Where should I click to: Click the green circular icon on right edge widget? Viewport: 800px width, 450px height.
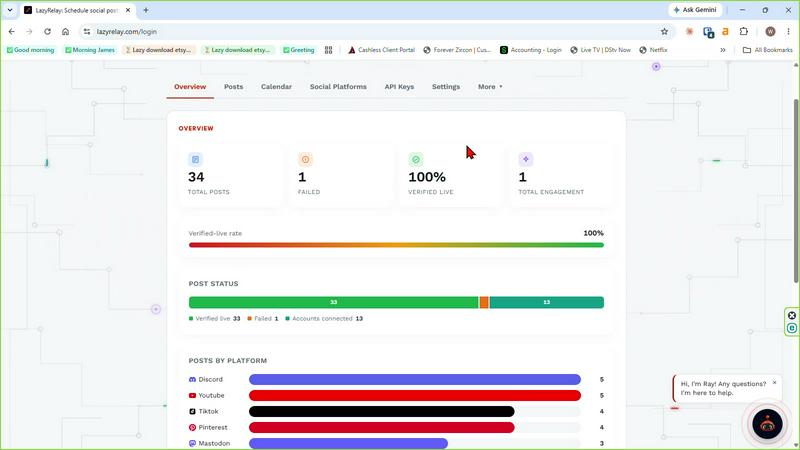[x=792, y=329]
